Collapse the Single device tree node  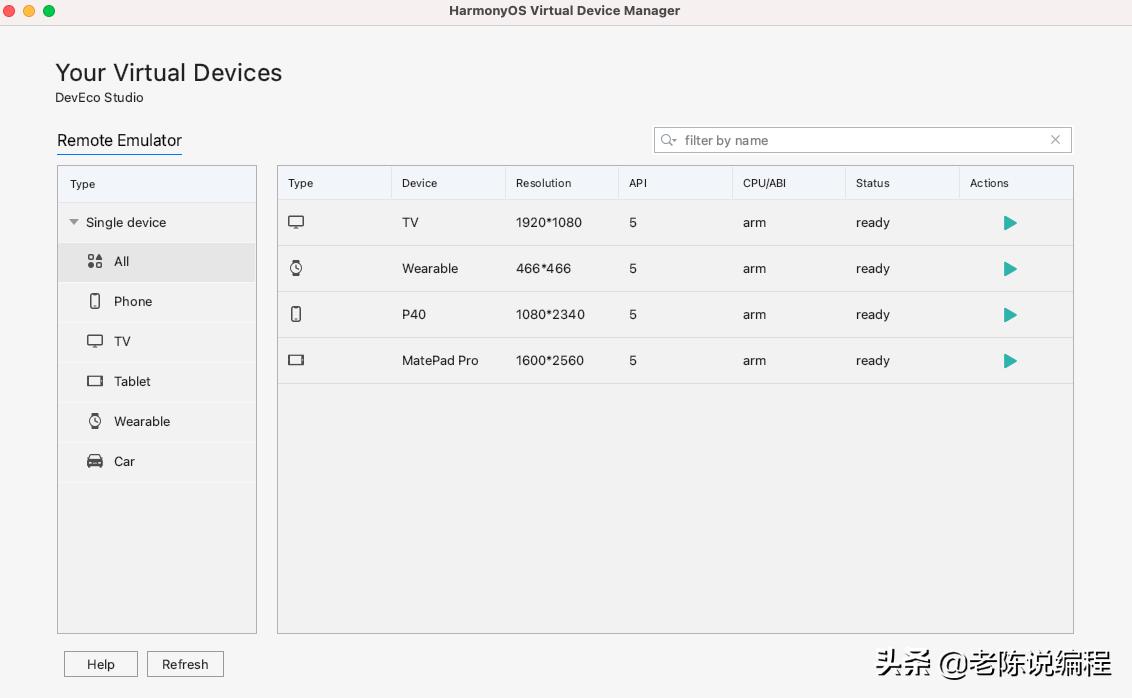coord(74,222)
